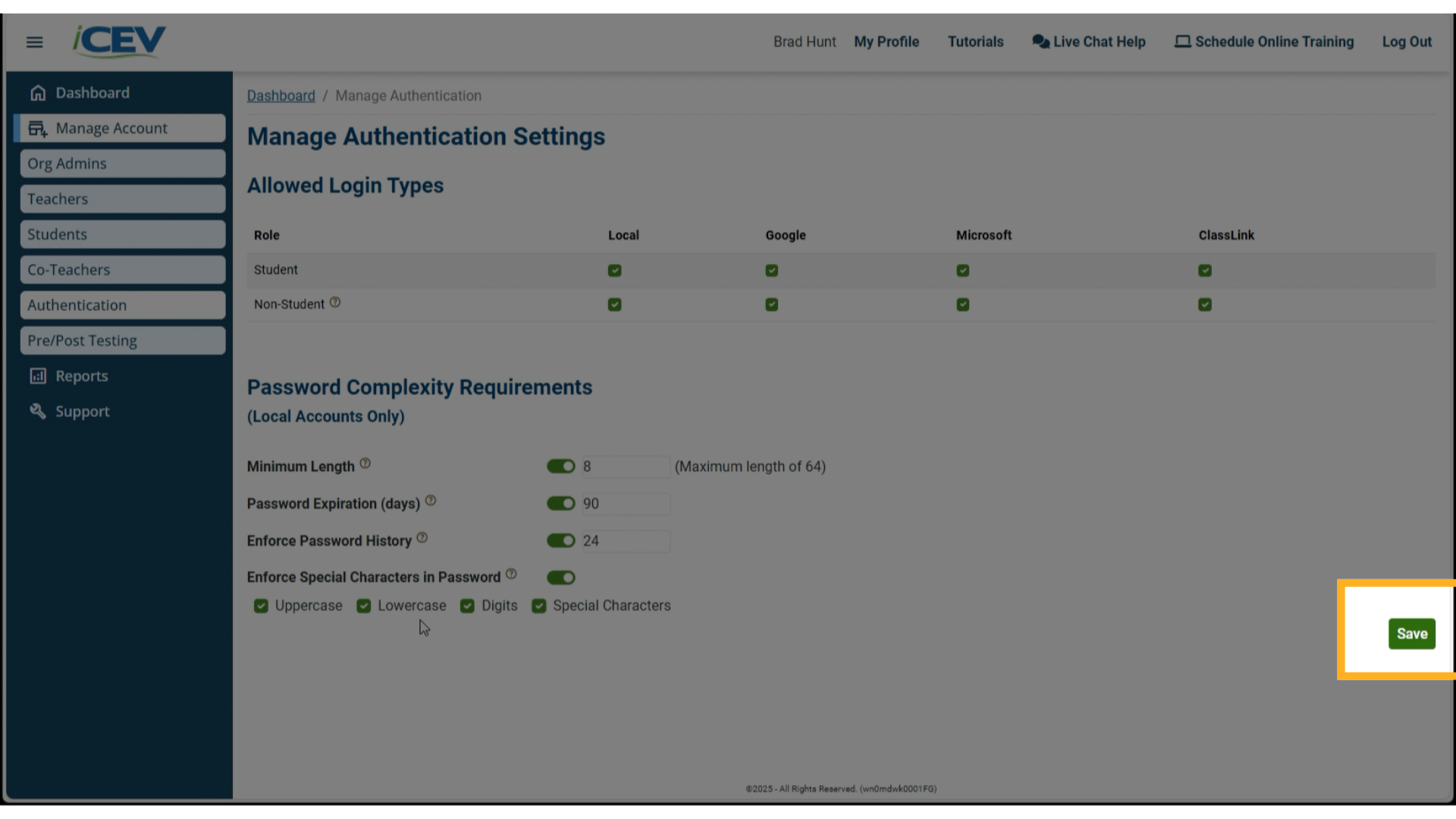Viewport: 1456px width, 819px height.
Task: Click the Save button
Action: pos(1412,634)
